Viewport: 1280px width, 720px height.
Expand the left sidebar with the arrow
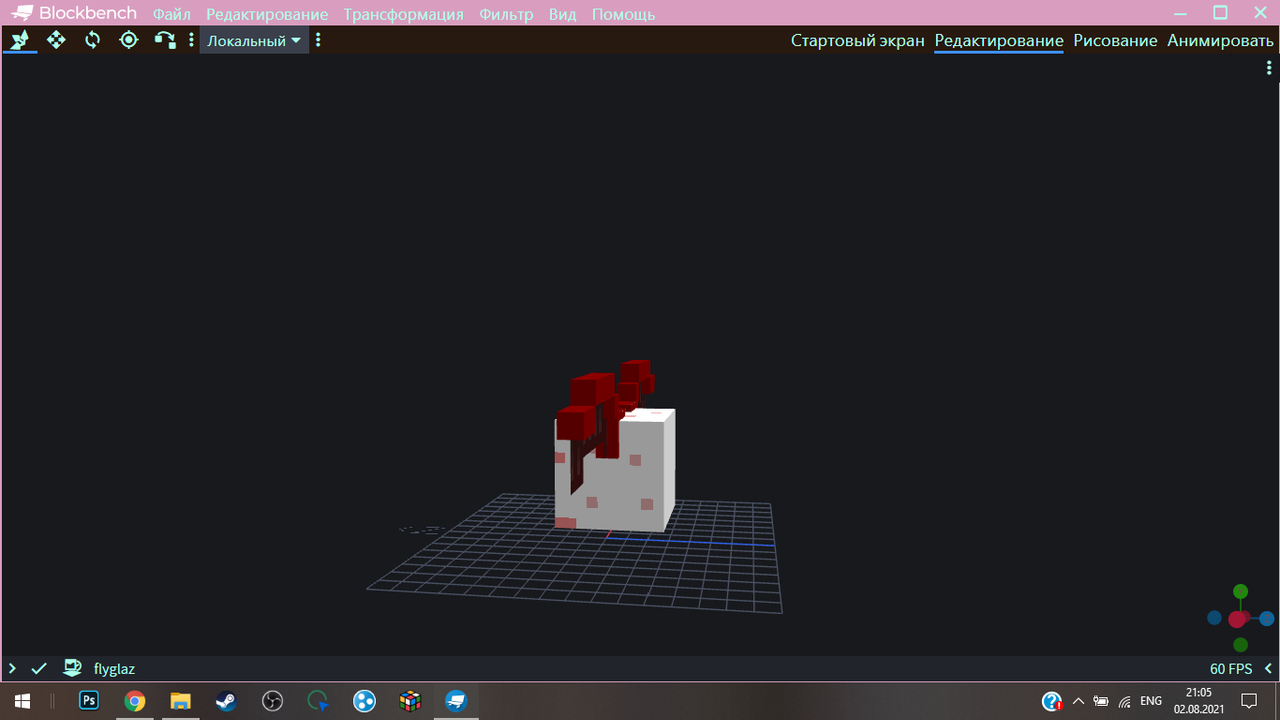point(12,668)
